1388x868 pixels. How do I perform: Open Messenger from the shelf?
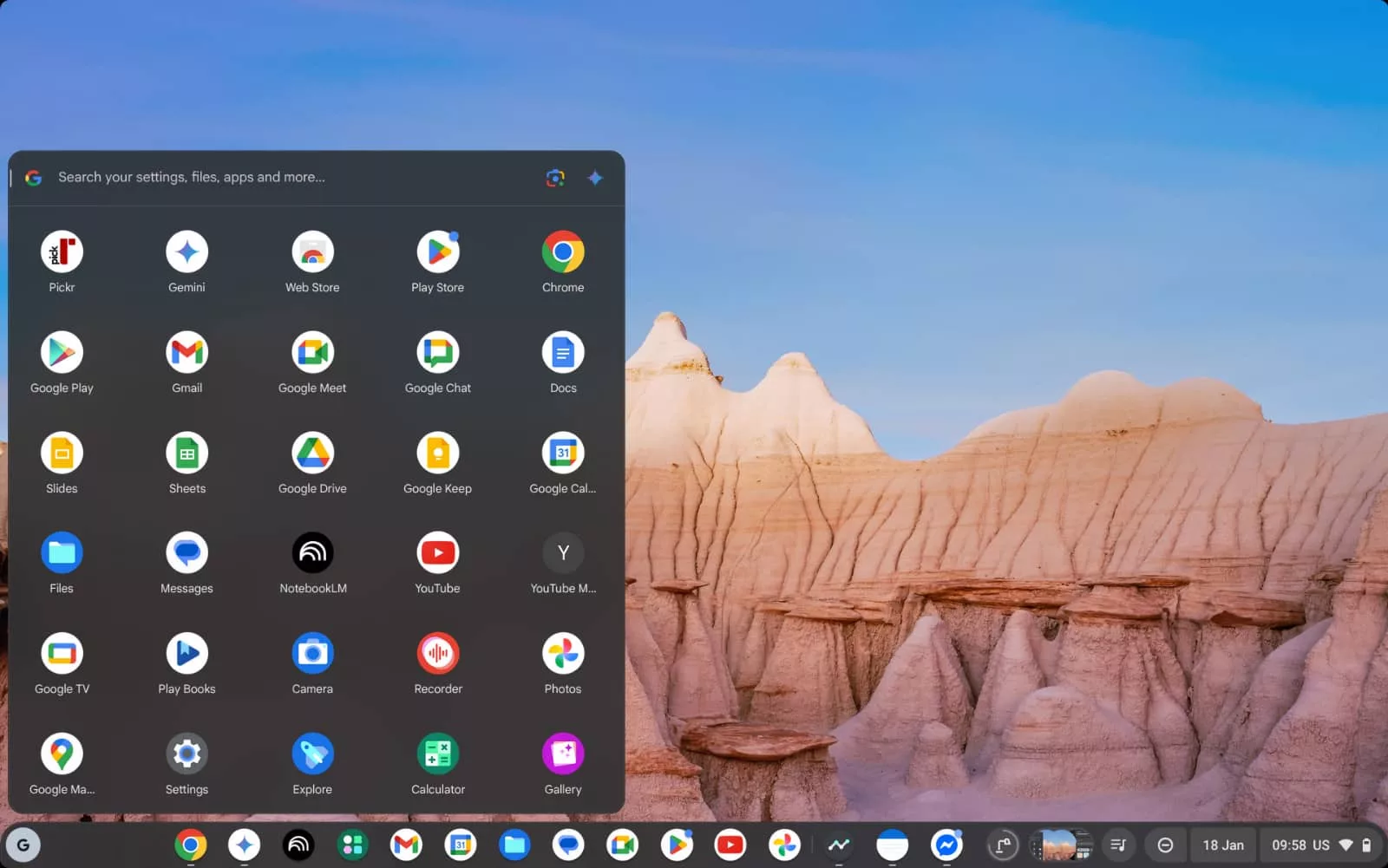tap(946, 845)
